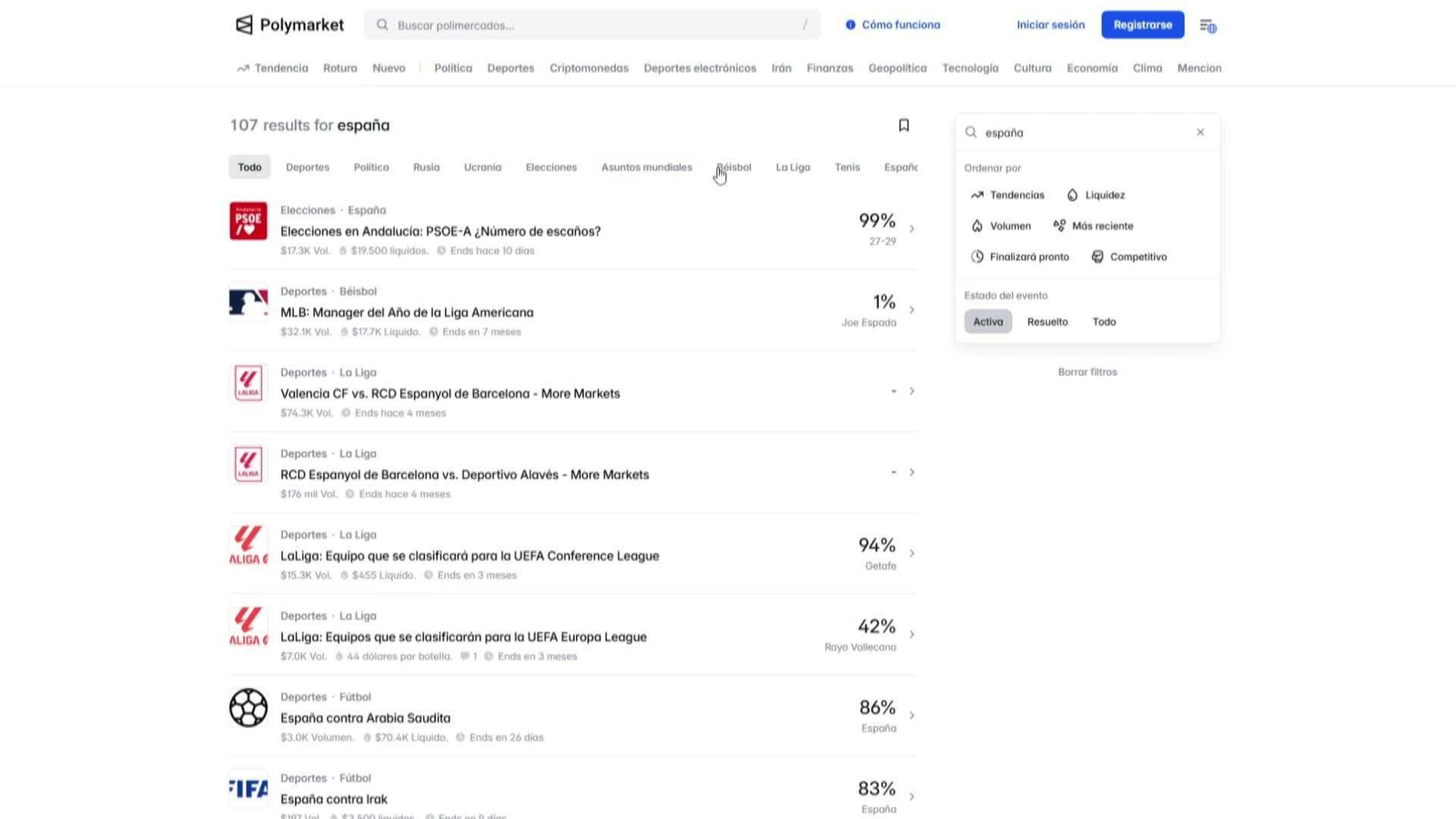Click the info icon next to Cómo funciona
The width and height of the screenshot is (1456, 819).
coord(851,25)
